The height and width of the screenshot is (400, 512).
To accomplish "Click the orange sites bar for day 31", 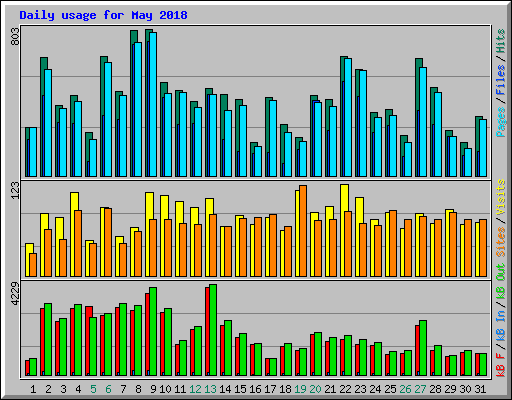I will click(x=483, y=248).
